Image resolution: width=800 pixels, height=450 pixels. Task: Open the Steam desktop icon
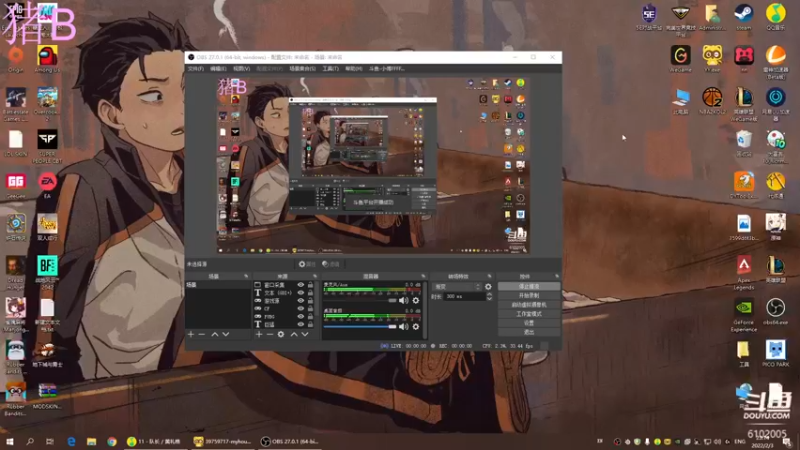[x=744, y=17]
